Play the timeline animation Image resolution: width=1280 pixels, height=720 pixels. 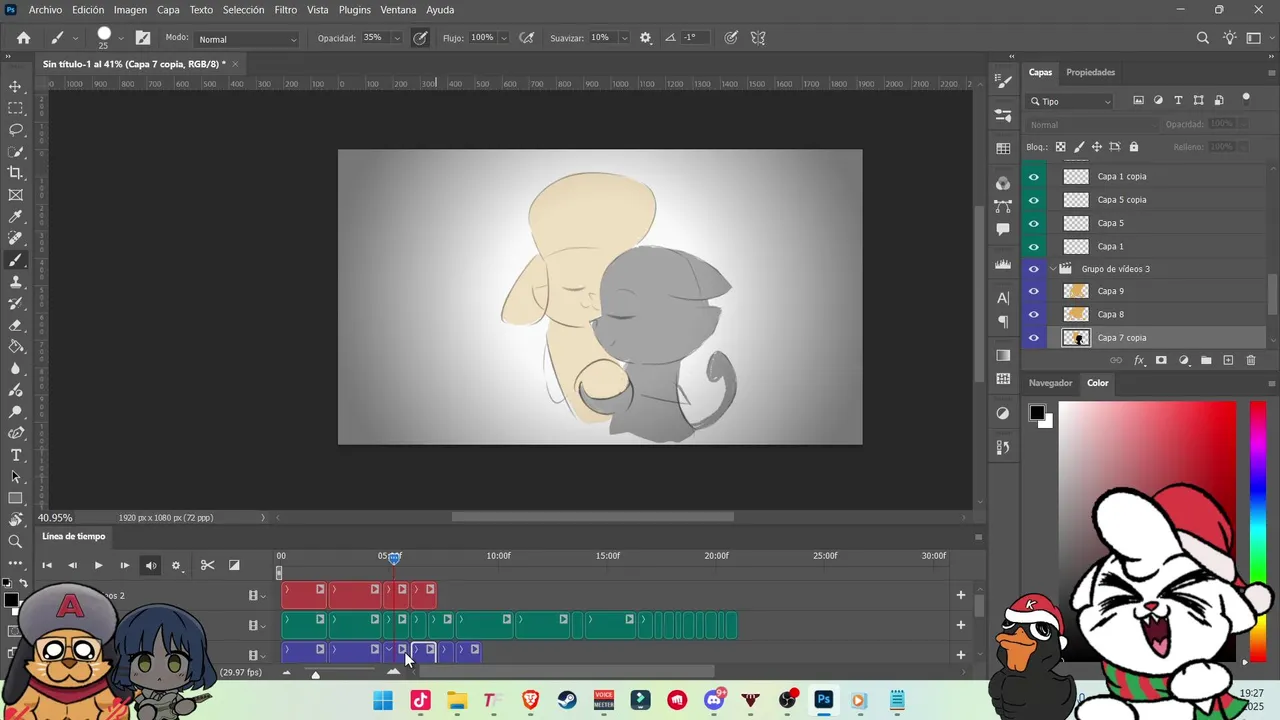coord(98,565)
